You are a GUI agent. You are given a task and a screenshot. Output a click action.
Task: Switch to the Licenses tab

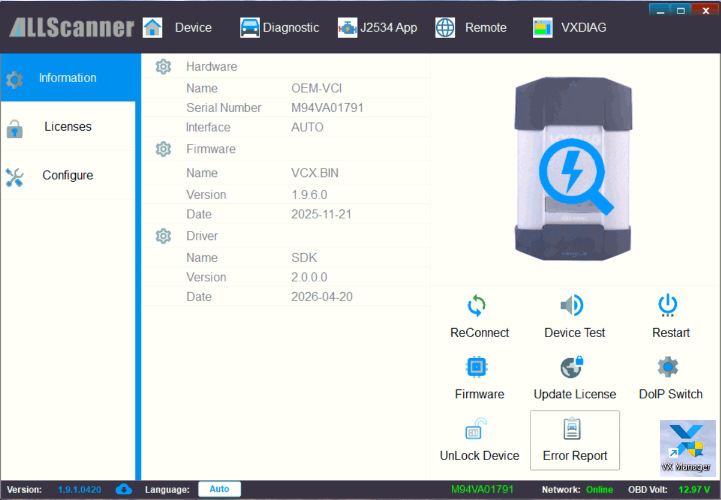point(68,126)
